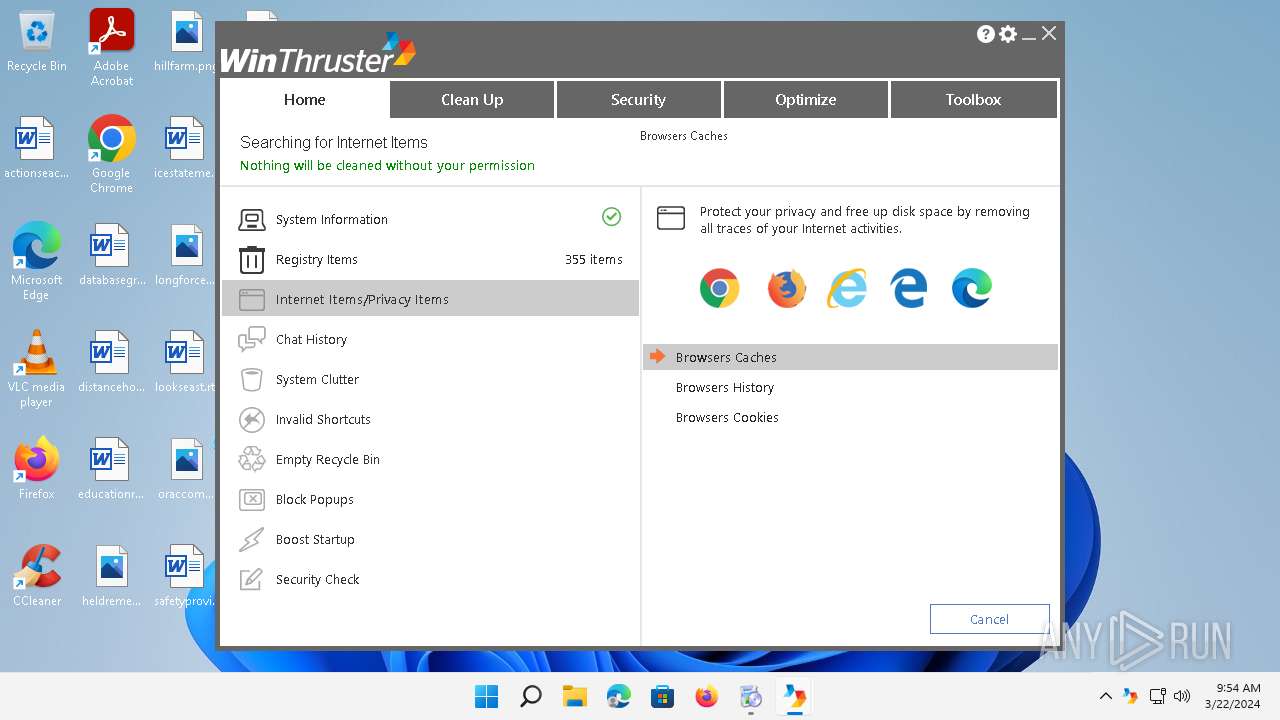Open the volume control in tray

[x=1181, y=696]
